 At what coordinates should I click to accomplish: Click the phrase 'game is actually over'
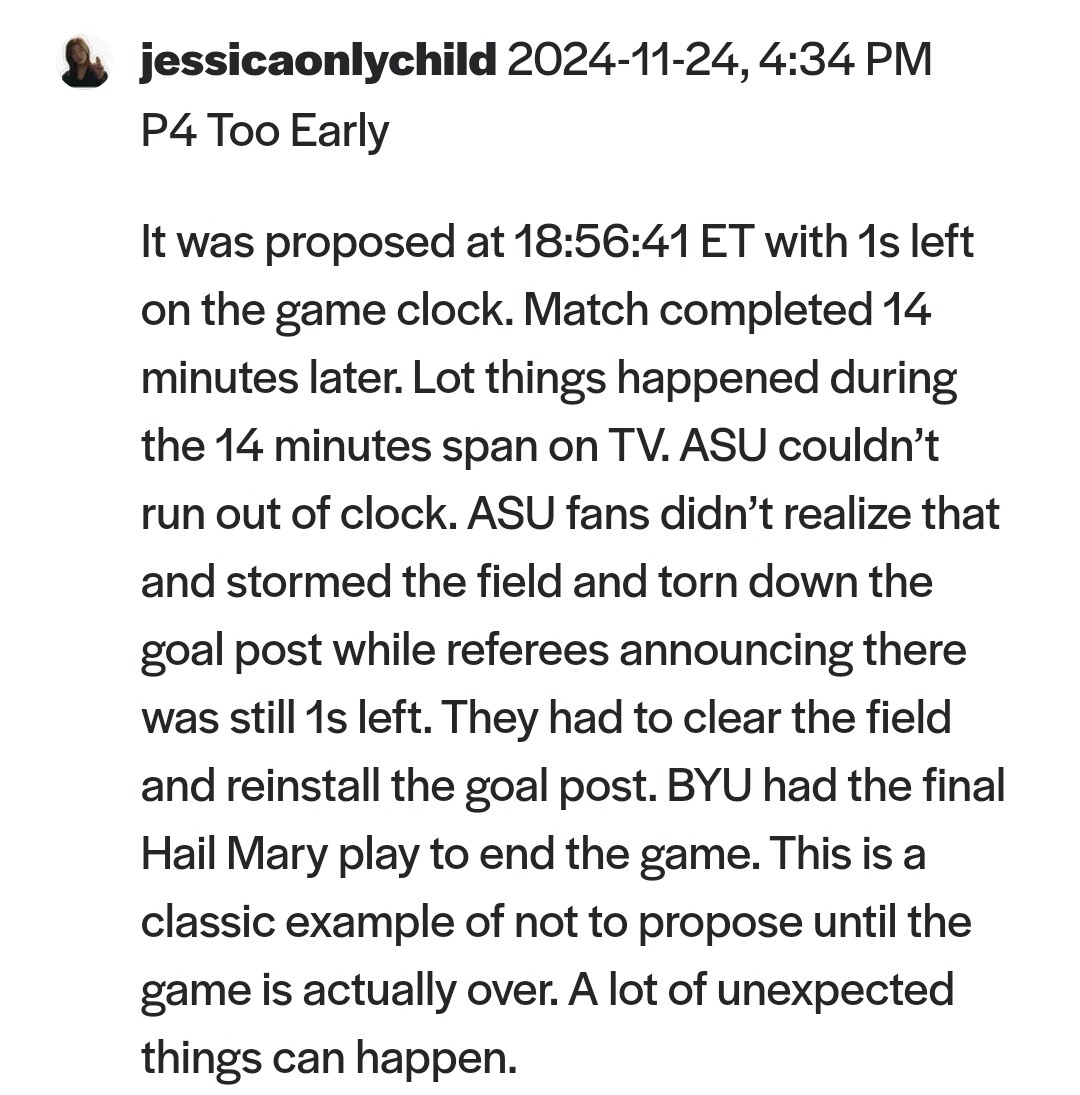[x=349, y=990]
